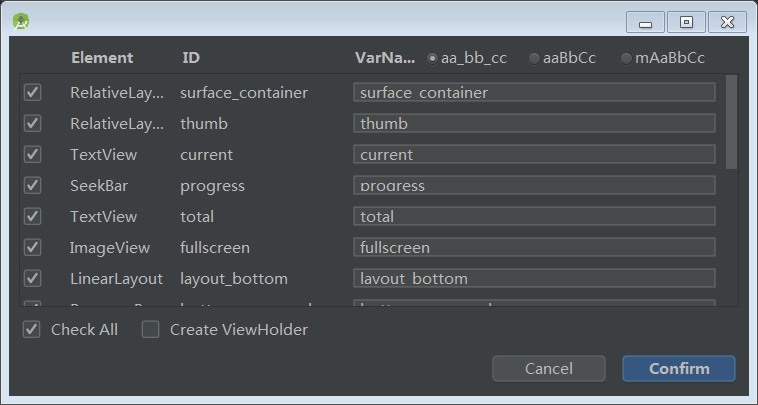Click the Android Studio icon in title bar
This screenshot has height=405, width=758.
pyautogui.click(x=21, y=21)
